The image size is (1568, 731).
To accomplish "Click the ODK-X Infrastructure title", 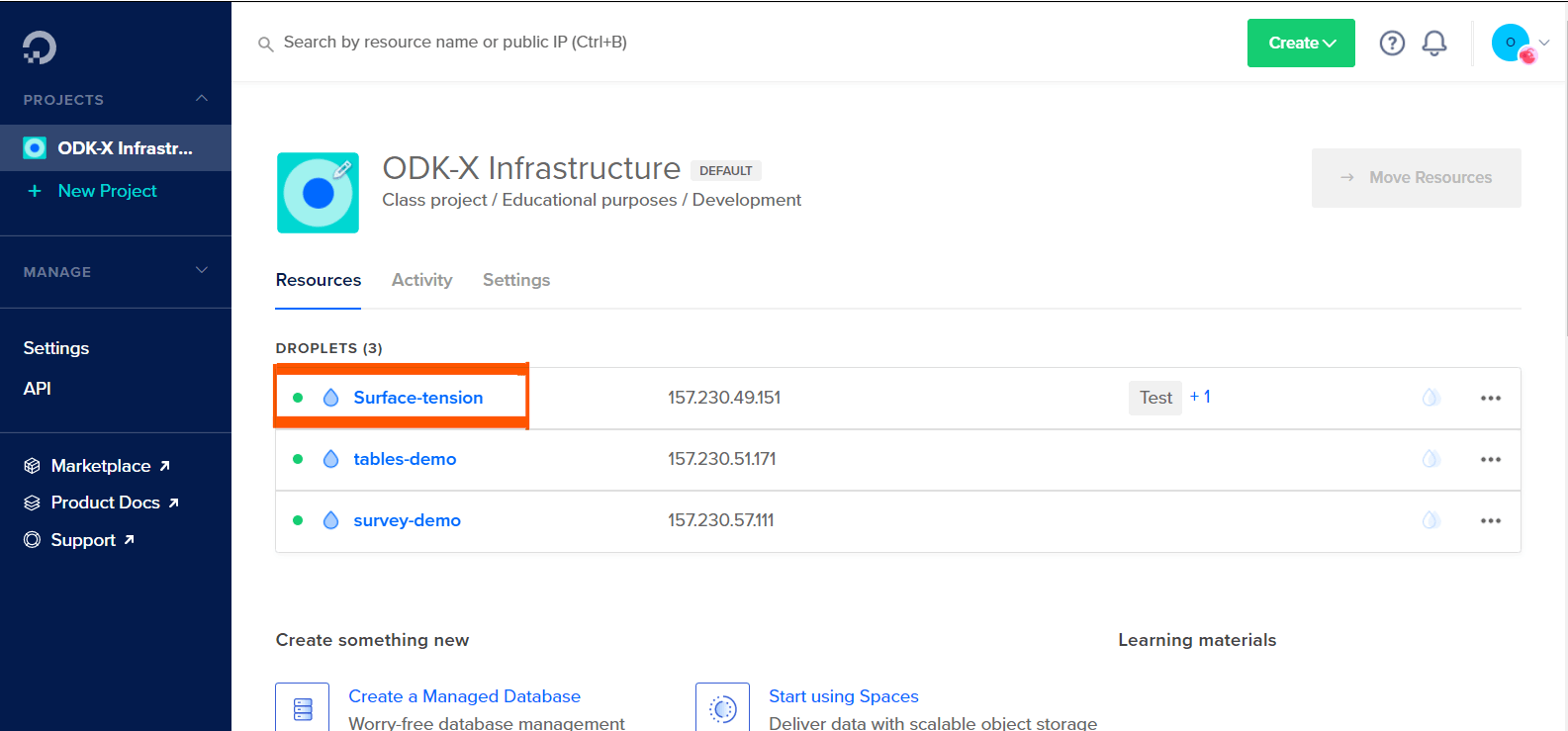I will 531,168.
